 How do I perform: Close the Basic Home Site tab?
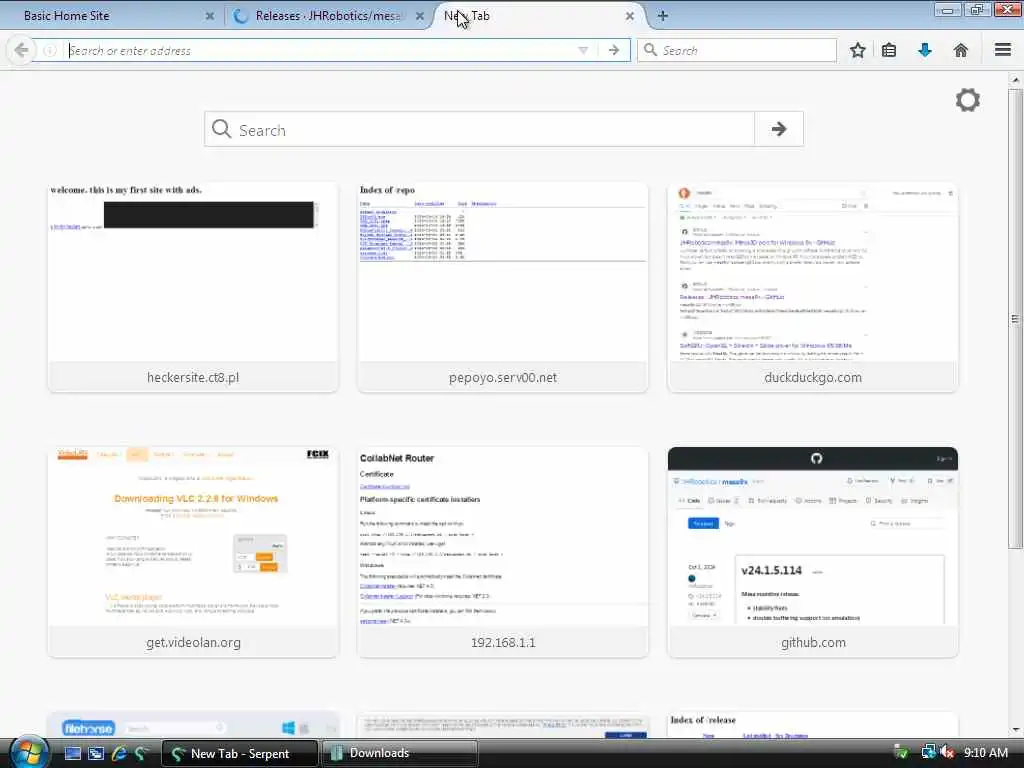click(210, 16)
